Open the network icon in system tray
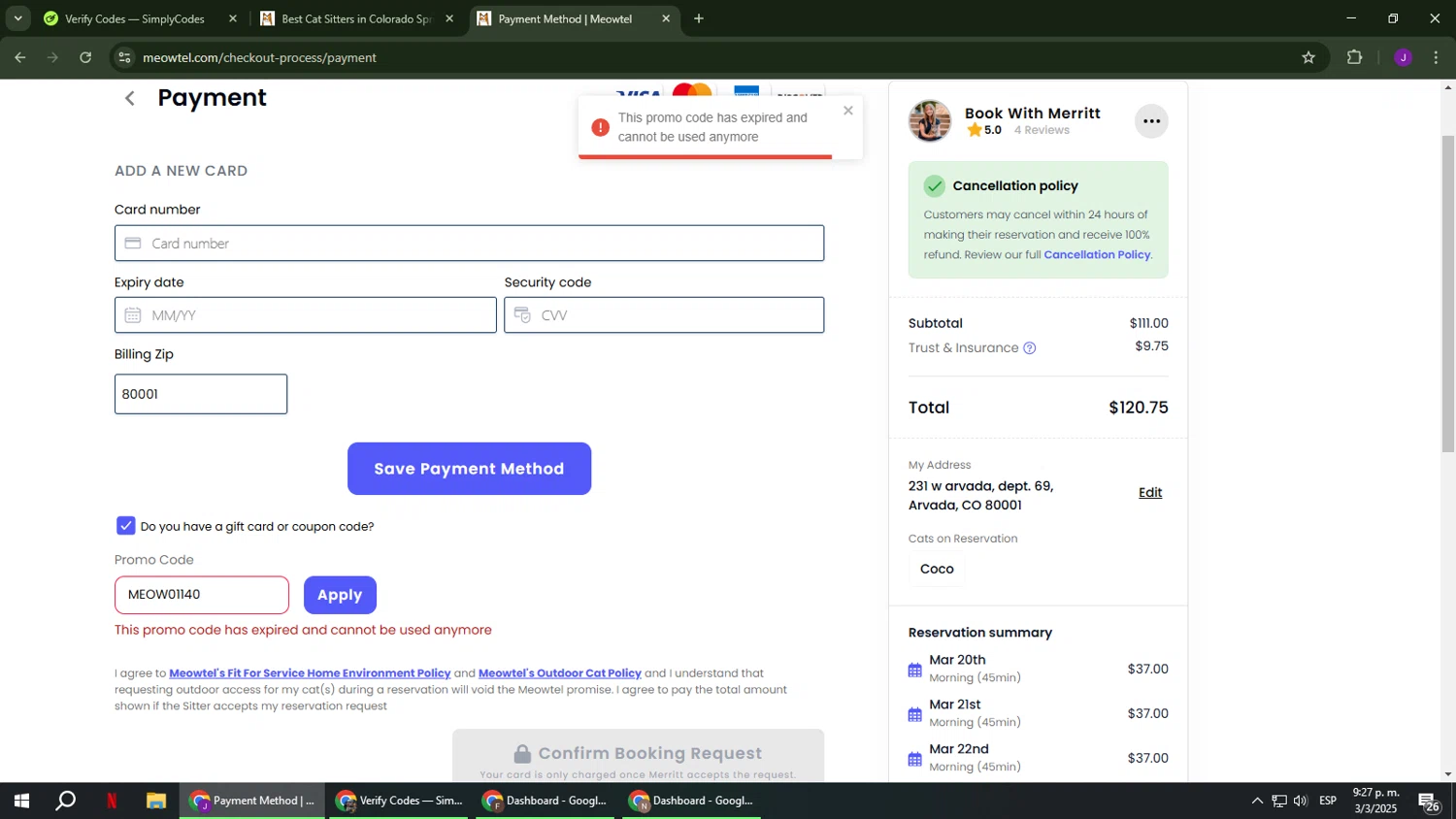1456x819 pixels. click(1279, 802)
